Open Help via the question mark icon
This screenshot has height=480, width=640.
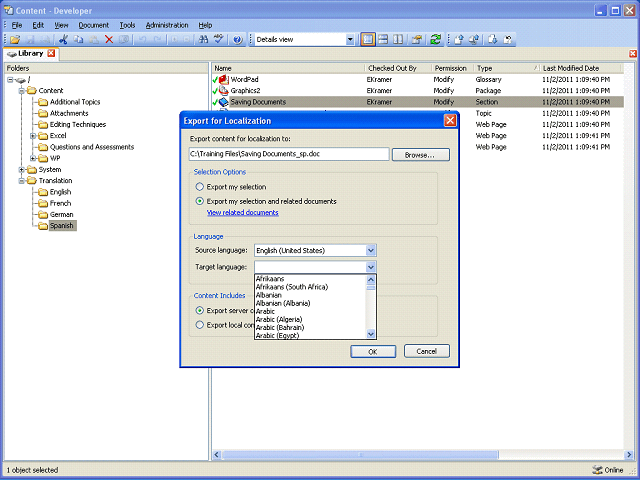pyautogui.click(x=237, y=40)
